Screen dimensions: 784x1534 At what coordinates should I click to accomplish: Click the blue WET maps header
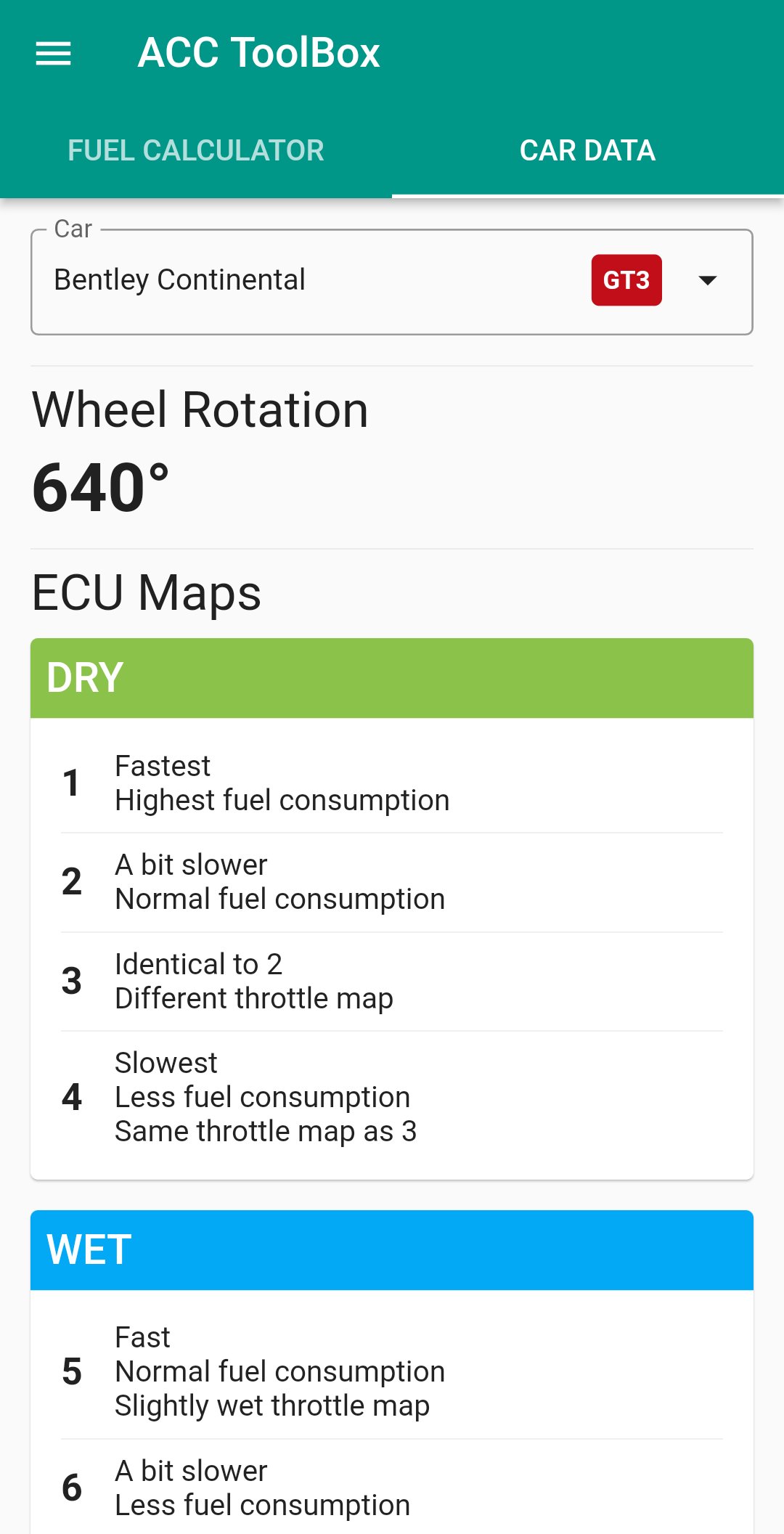[392, 1249]
